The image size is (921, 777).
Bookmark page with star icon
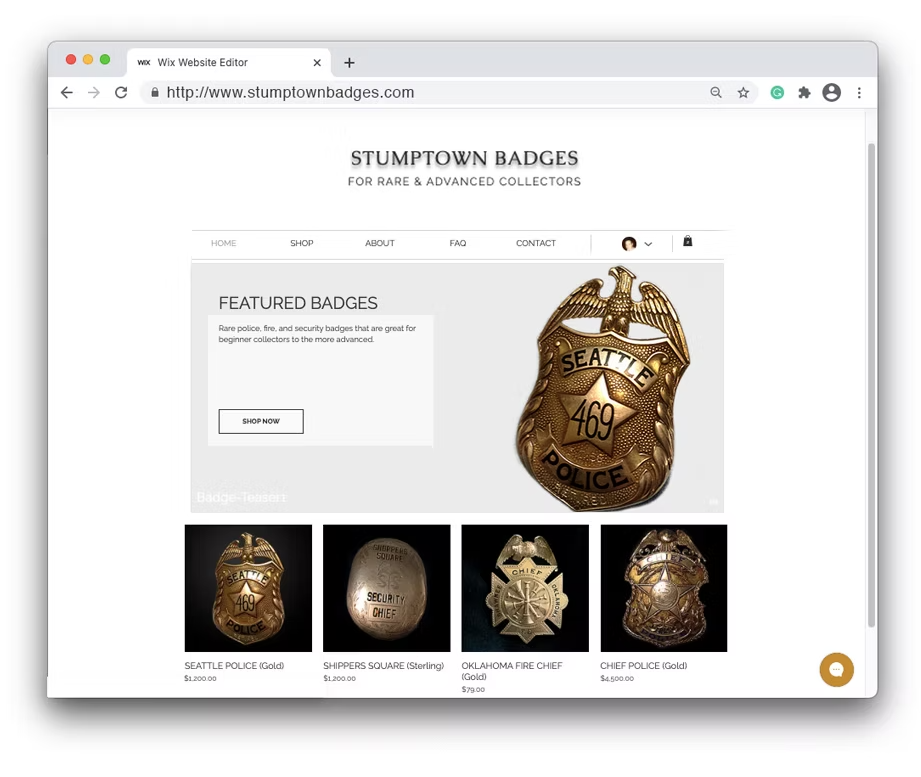point(743,93)
